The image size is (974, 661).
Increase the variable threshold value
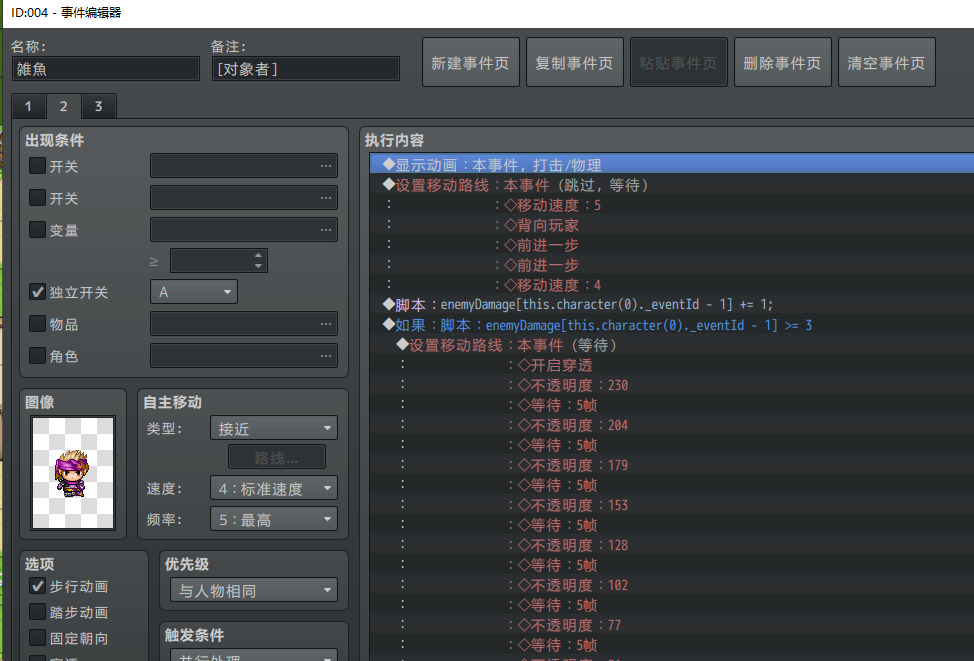pos(258,255)
